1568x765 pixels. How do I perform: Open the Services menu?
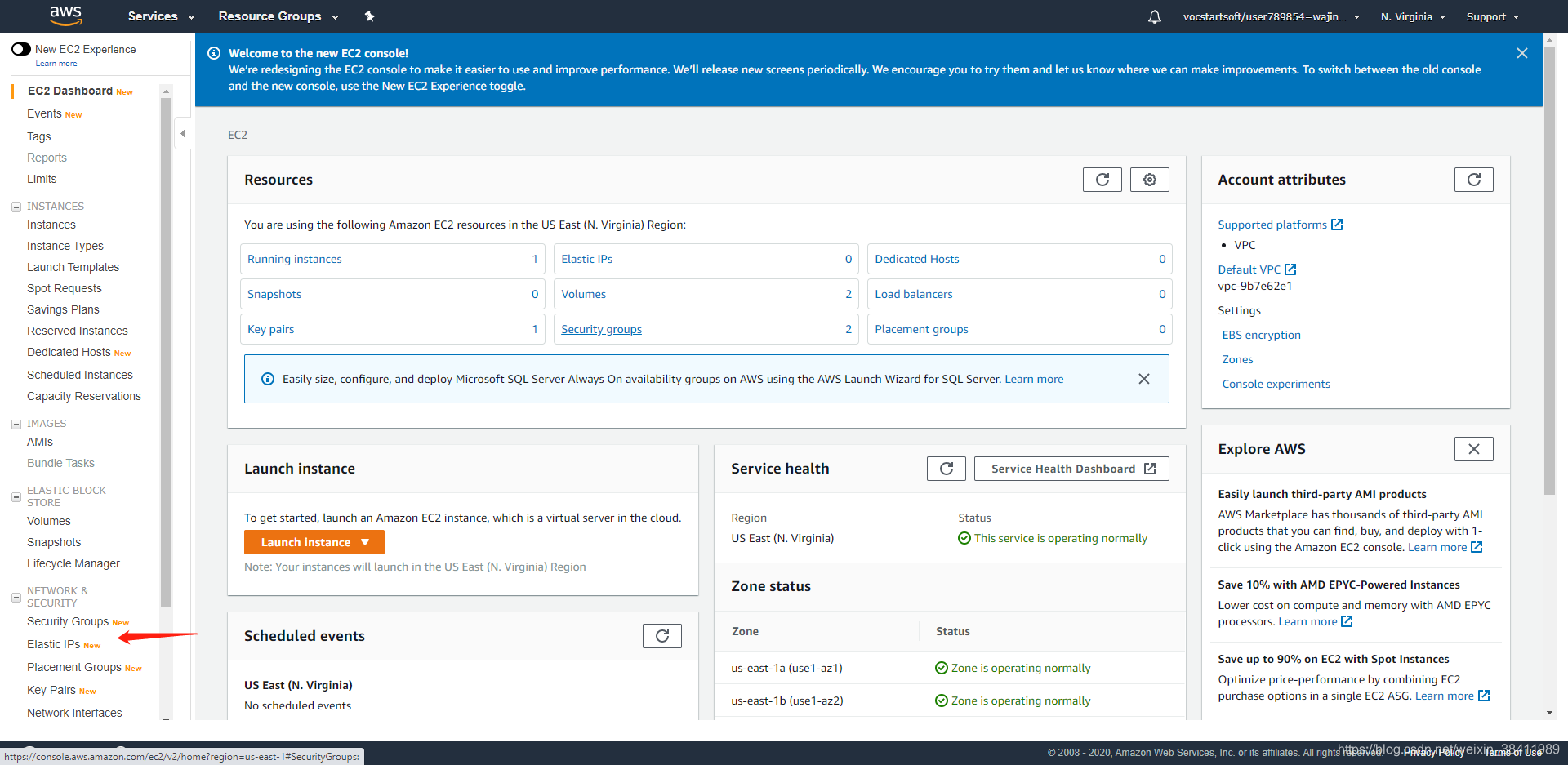tap(161, 16)
